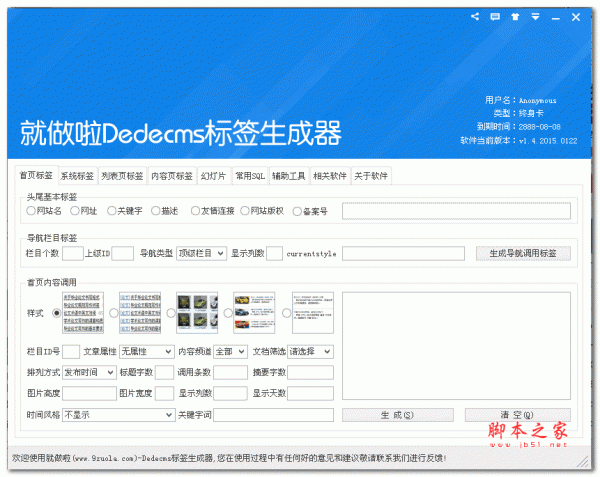Image resolution: width=600 pixels, height=477 pixels.
Task: Switch to the 关于软件 tab
Action: coord(371,176)
